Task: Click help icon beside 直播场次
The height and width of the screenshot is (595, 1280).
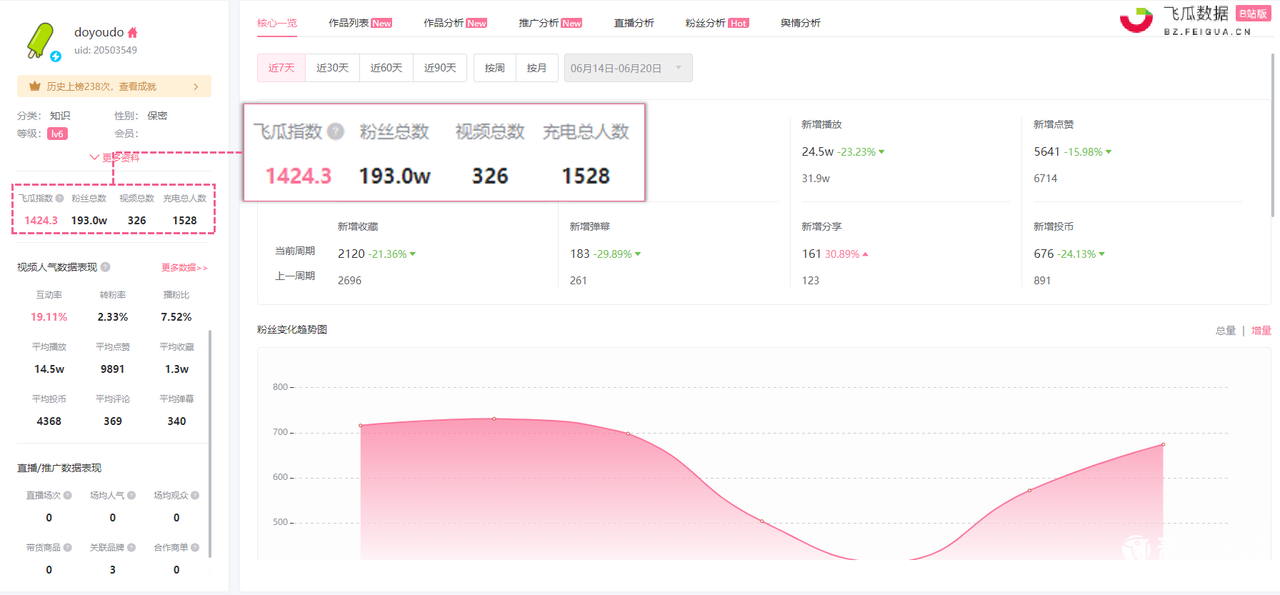Action: [x=66, y=495]
